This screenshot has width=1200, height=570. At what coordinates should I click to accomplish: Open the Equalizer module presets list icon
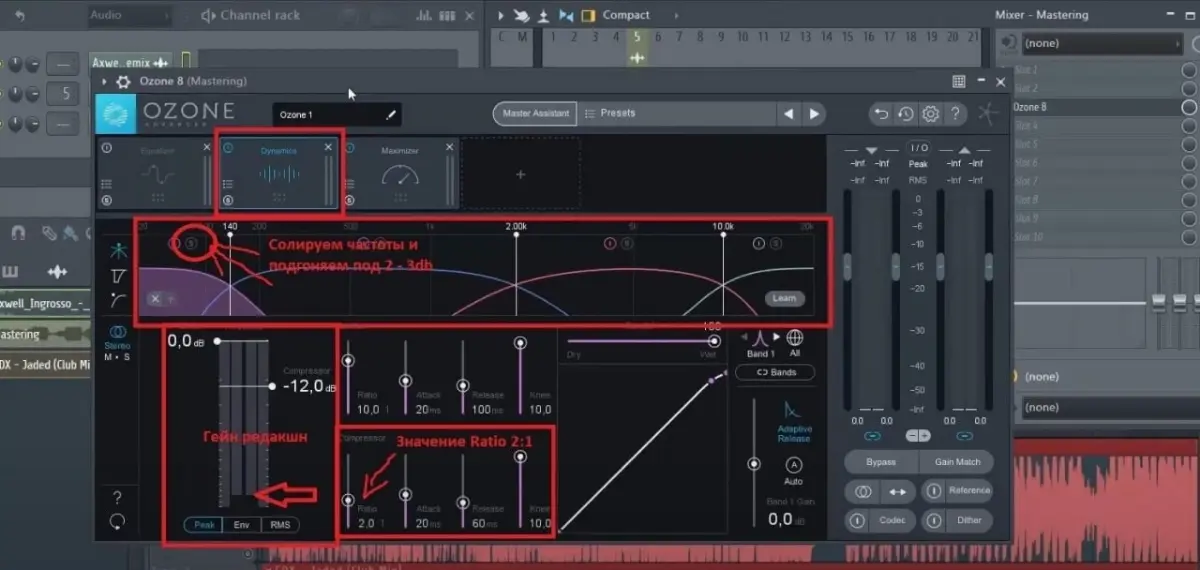click(107, 184)
